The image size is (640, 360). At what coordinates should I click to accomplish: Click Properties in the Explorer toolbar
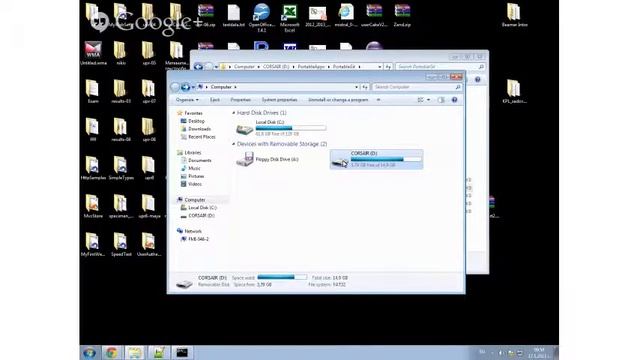click(240, 100)
